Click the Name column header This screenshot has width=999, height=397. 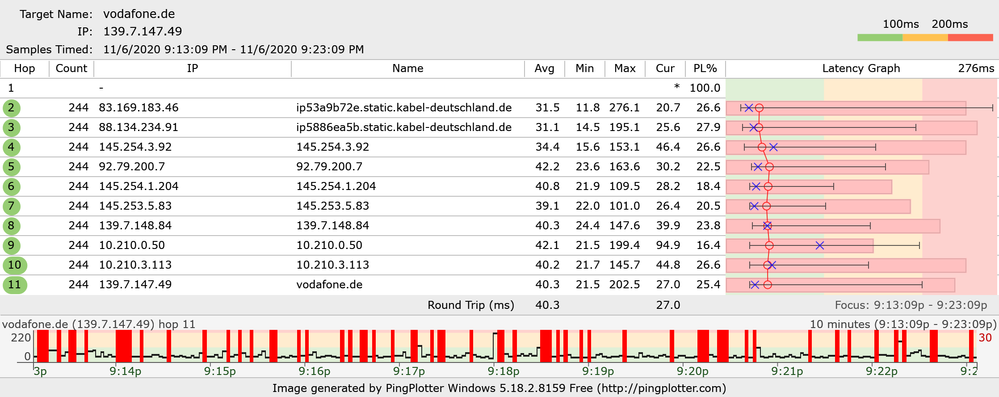408,69
